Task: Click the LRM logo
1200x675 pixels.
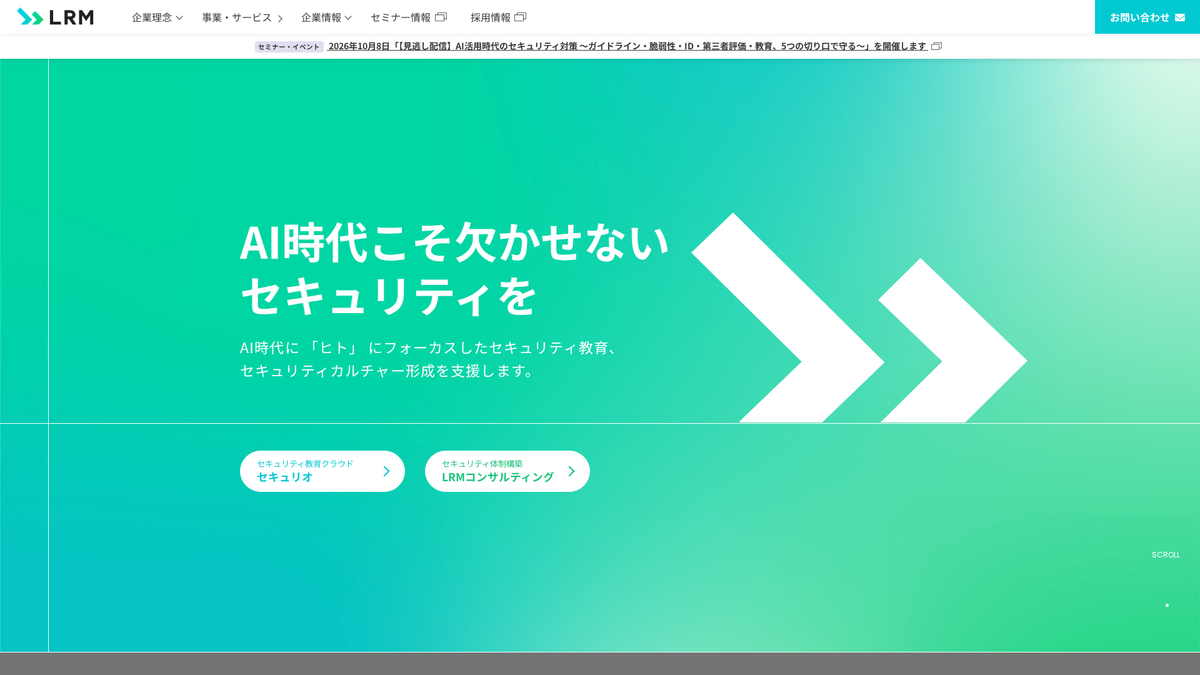Action: [x=55, y=17]
